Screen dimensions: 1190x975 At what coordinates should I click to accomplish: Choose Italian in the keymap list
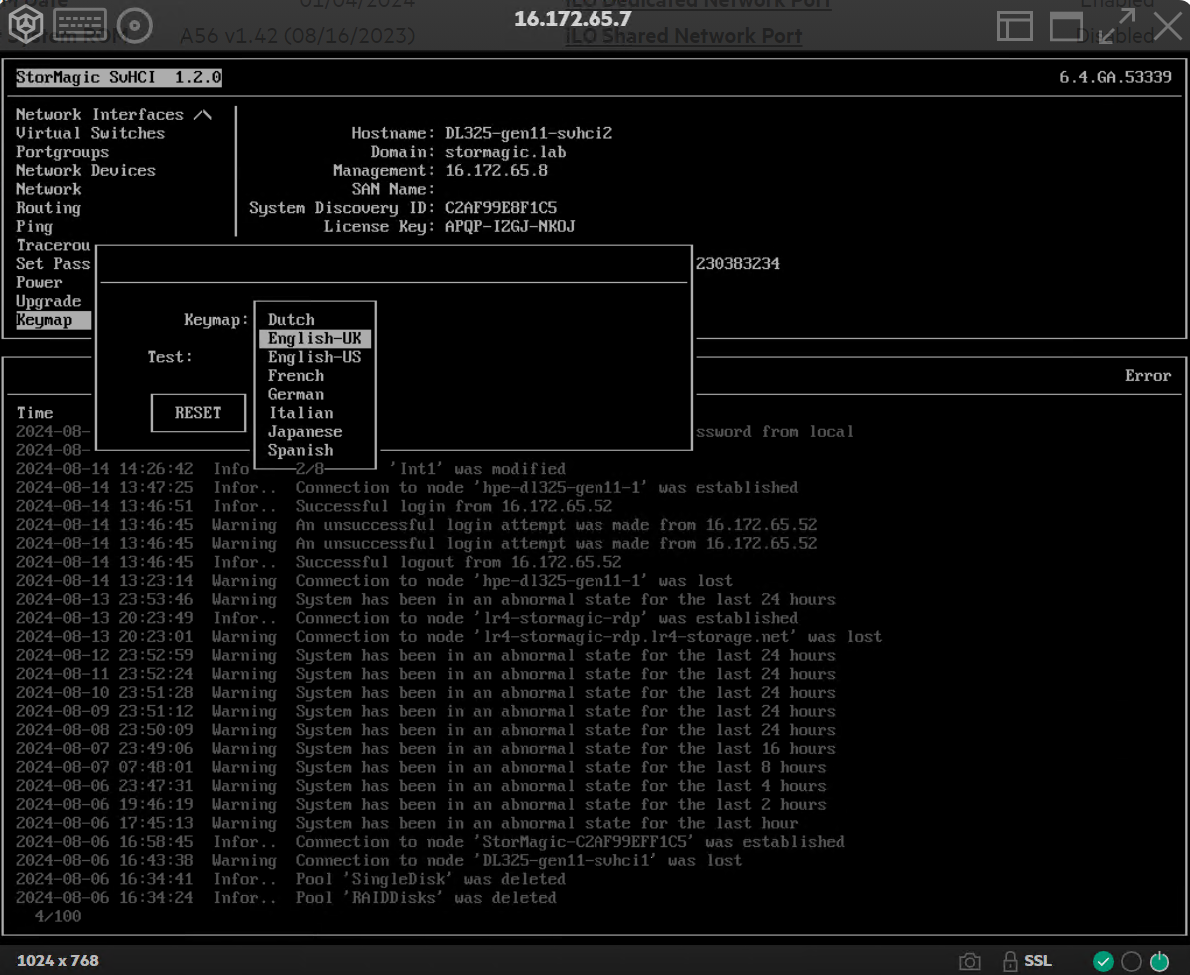[301, 413]
